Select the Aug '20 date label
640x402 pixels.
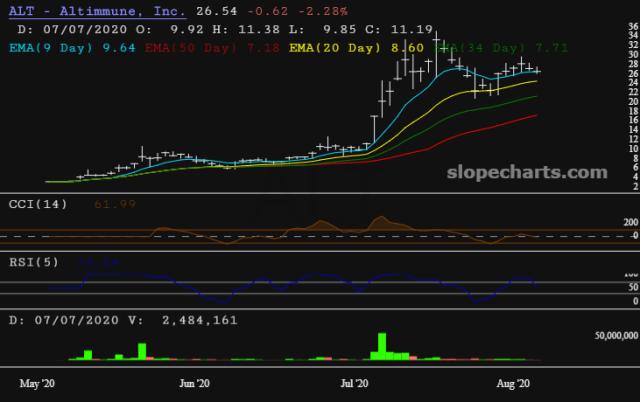pyautogui.click(x=511, y=383)
